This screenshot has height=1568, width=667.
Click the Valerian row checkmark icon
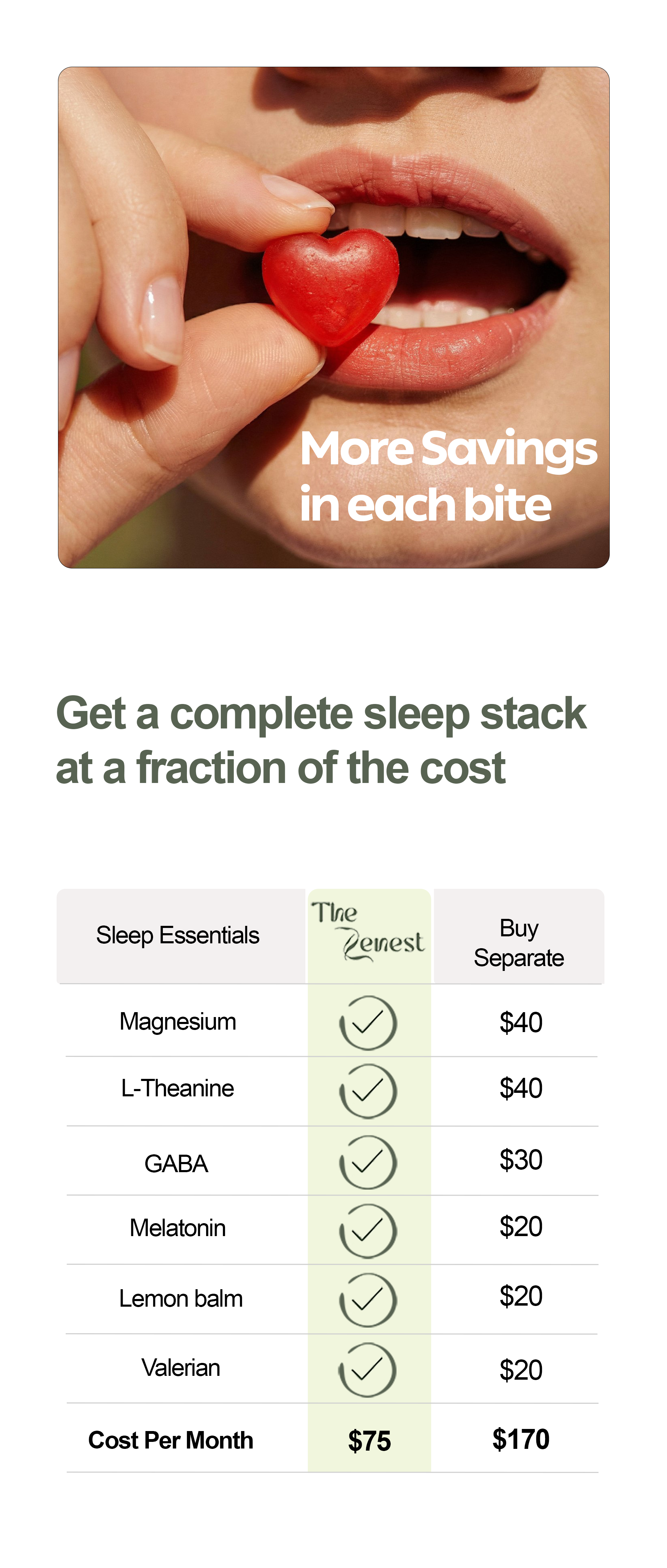[368, 1370]
